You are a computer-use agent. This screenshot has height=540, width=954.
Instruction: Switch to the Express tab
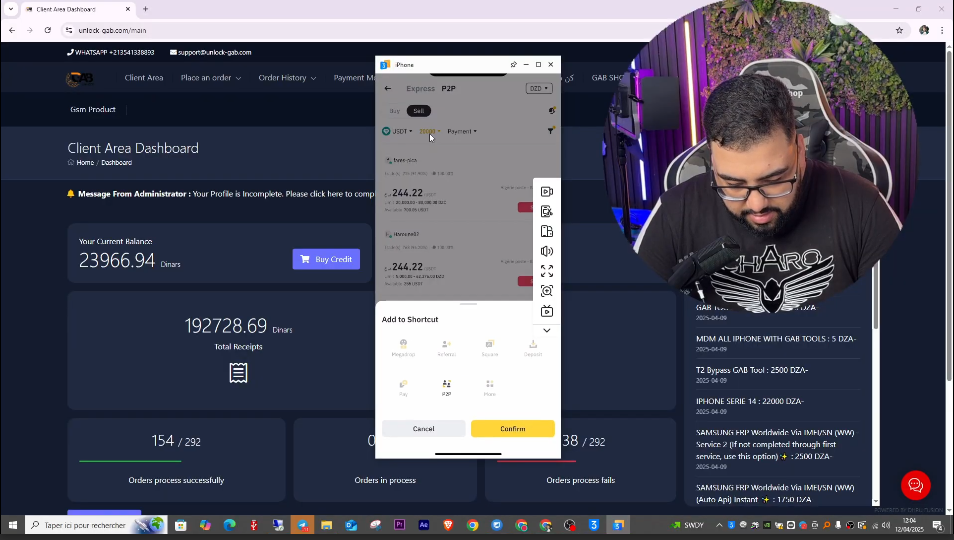tap(420, 88)
